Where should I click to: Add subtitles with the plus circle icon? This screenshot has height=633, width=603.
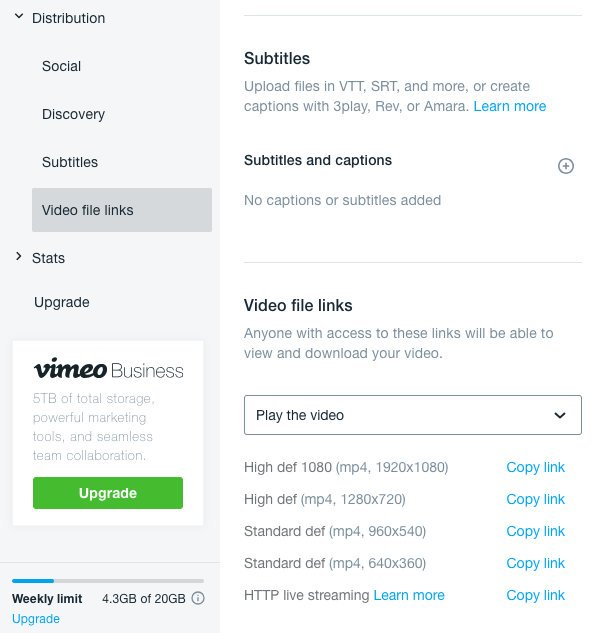click(x=565, y=166)
